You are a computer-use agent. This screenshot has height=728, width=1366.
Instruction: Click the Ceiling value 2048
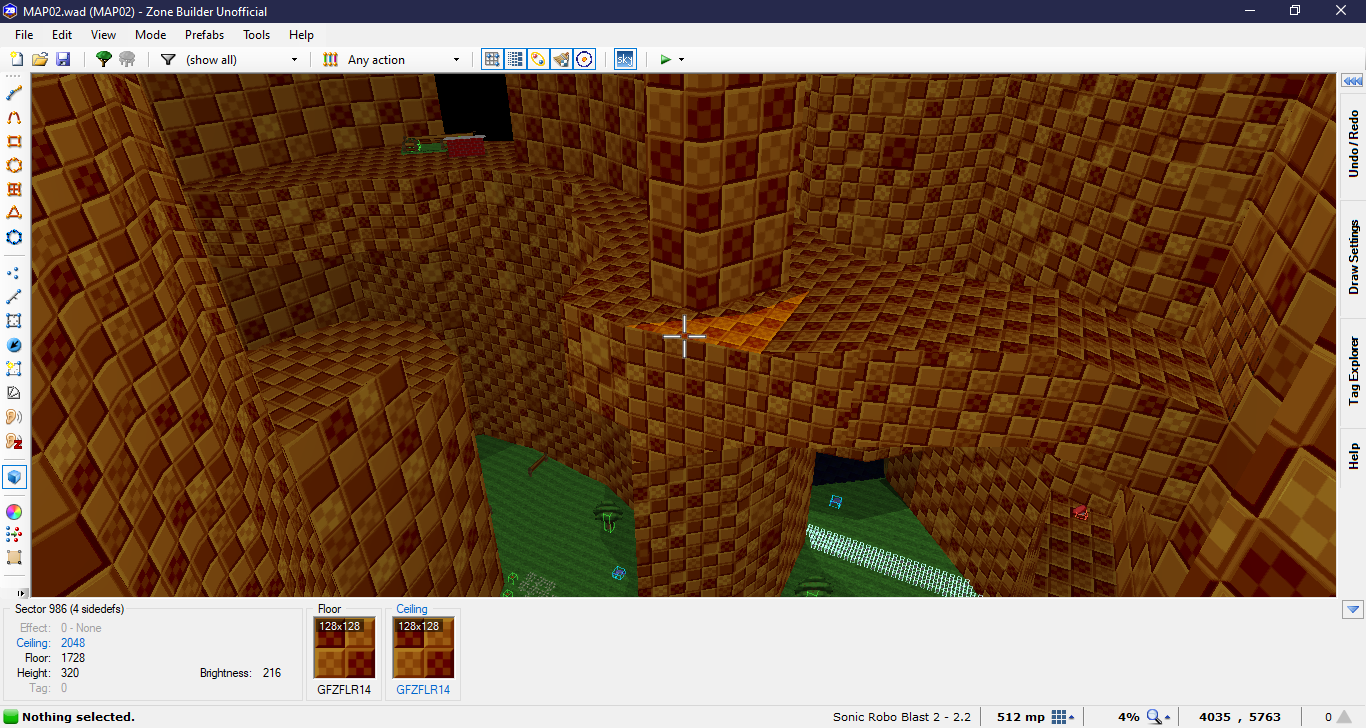click(73, 643)
